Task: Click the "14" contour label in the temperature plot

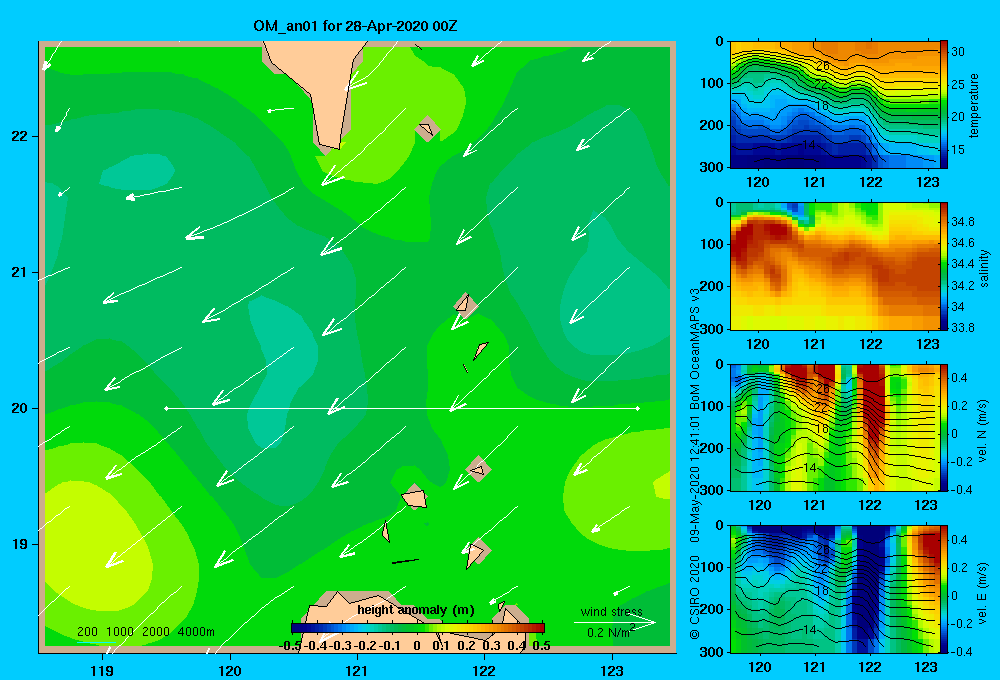Action: (809, 145)
